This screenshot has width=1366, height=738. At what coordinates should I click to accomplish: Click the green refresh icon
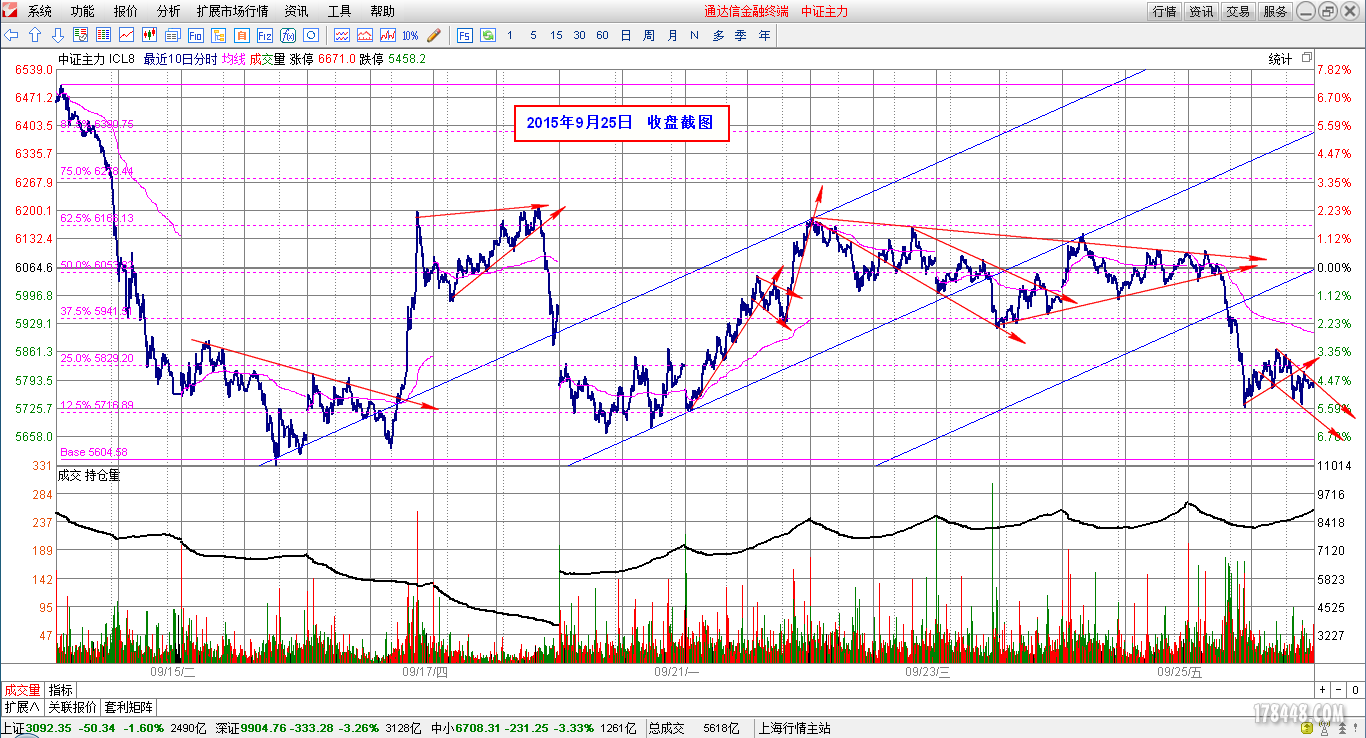point(488,35)
